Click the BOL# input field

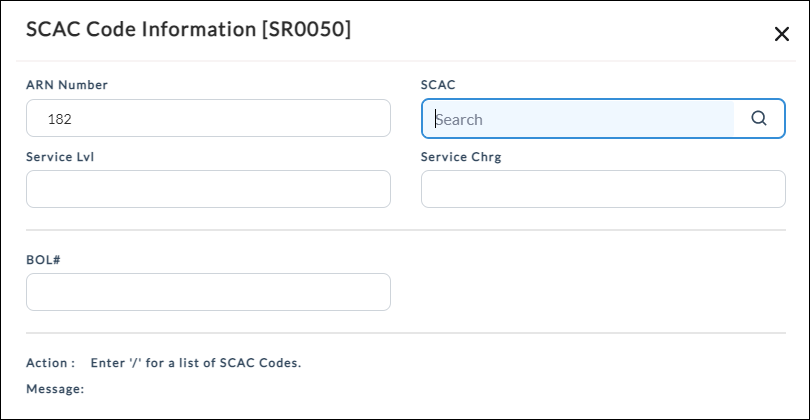click(x=208, y=292)
